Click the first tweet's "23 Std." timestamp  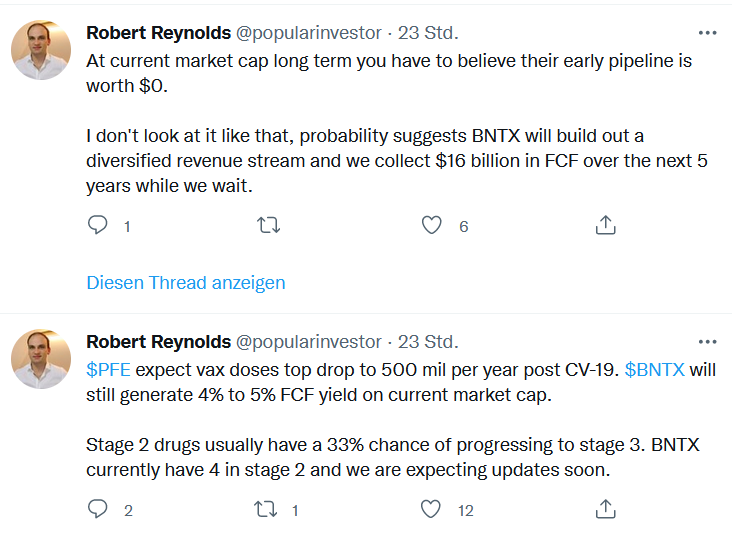pyautogui.click(x=428, y=33)
